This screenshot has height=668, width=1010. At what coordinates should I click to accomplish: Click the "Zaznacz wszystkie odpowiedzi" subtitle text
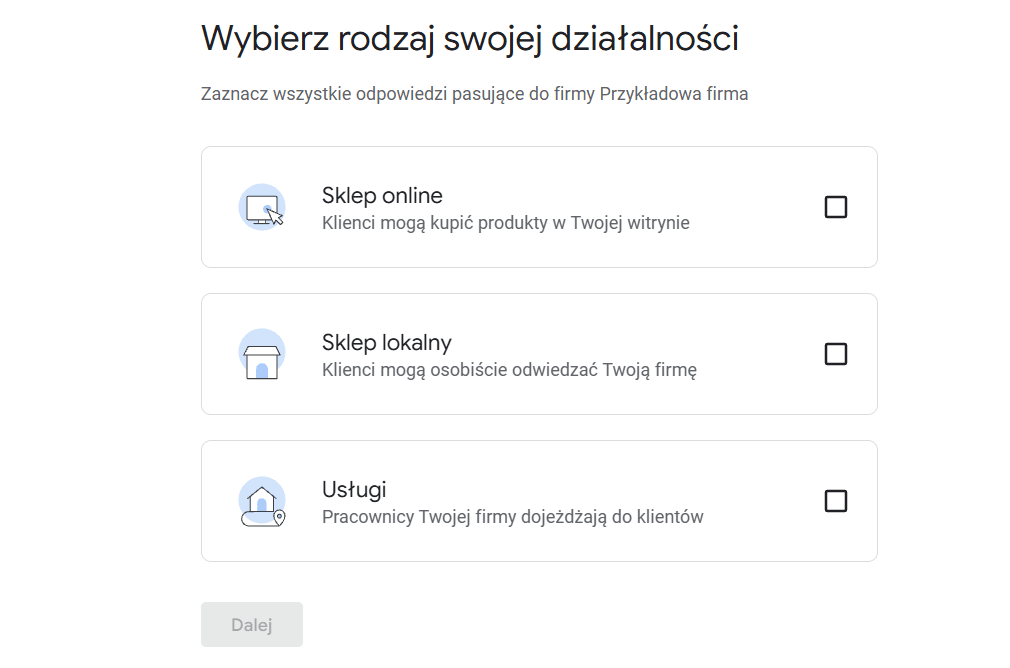tap(325, 94)
